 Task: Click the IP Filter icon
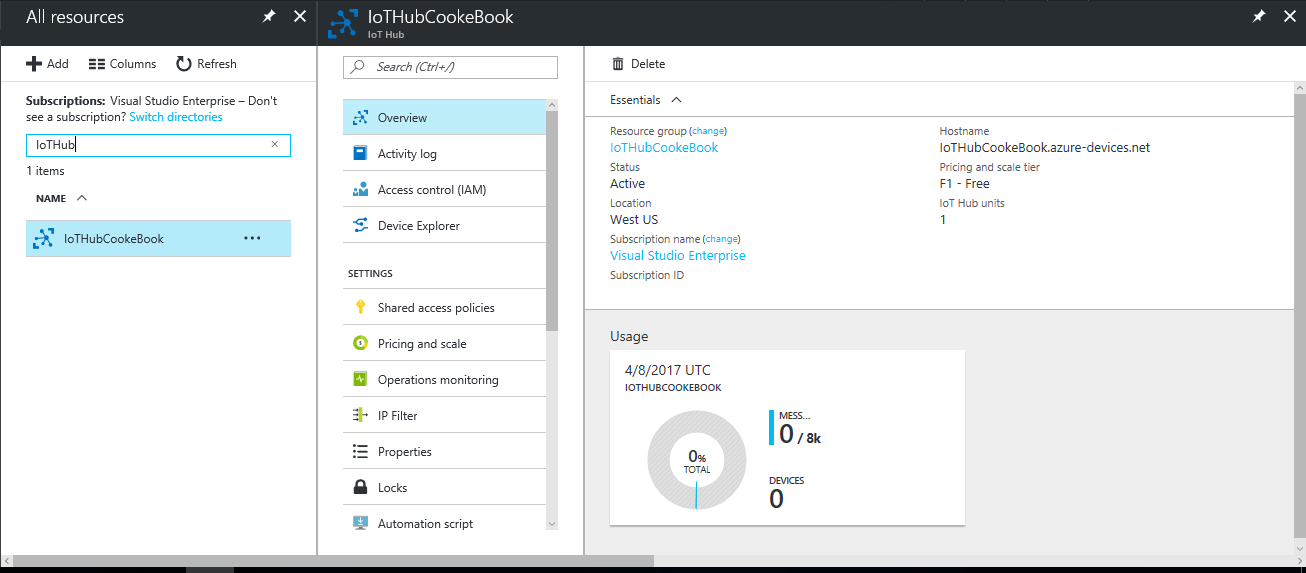pos(360,416)
